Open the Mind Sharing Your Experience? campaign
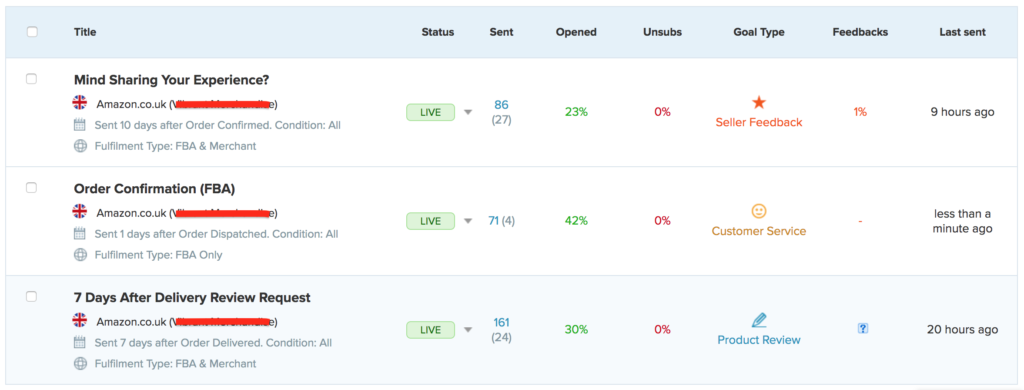 (x=172, y=80)
